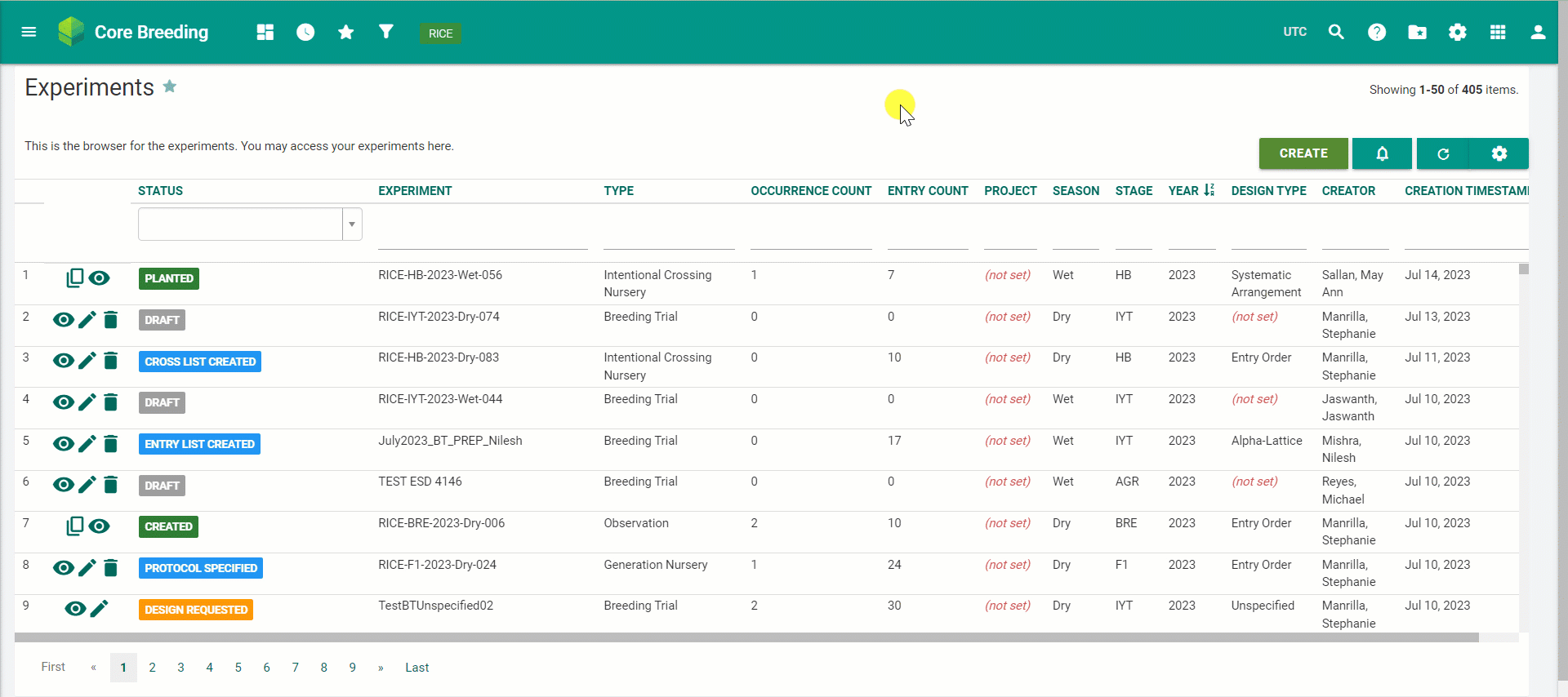Open grid settings gear next to refresh
The image size is (1568, 697).
(x=1499, y=153)
